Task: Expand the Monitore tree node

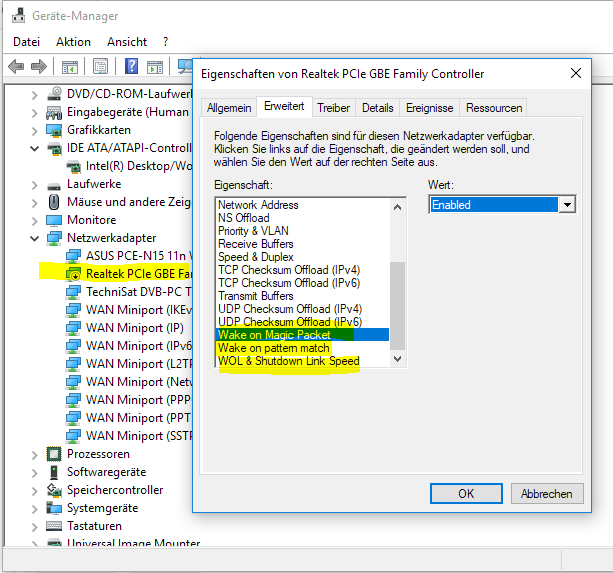Action: (x=34, y=220)
